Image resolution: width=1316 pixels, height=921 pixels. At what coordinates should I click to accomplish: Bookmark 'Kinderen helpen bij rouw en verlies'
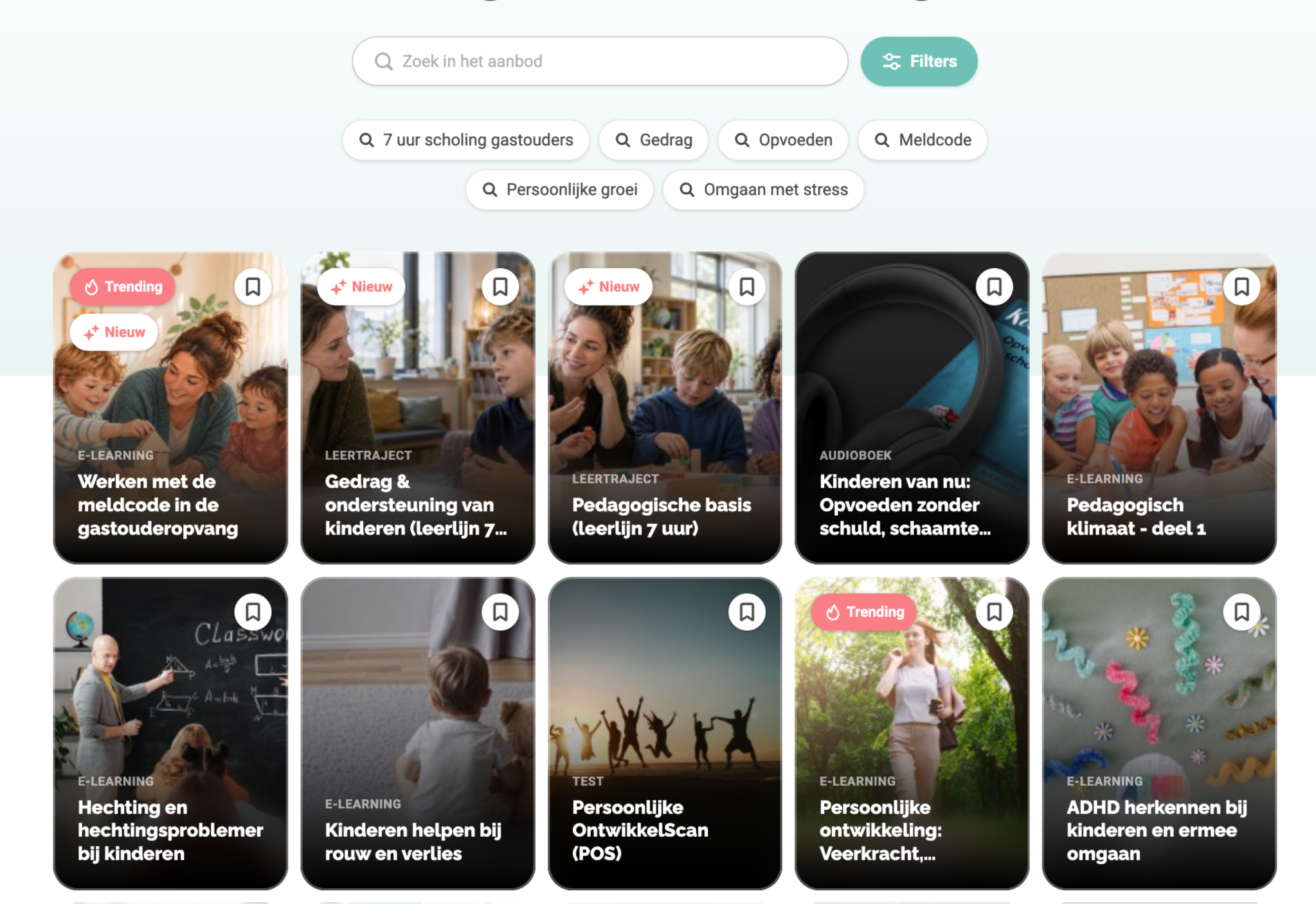click(500, 612)
